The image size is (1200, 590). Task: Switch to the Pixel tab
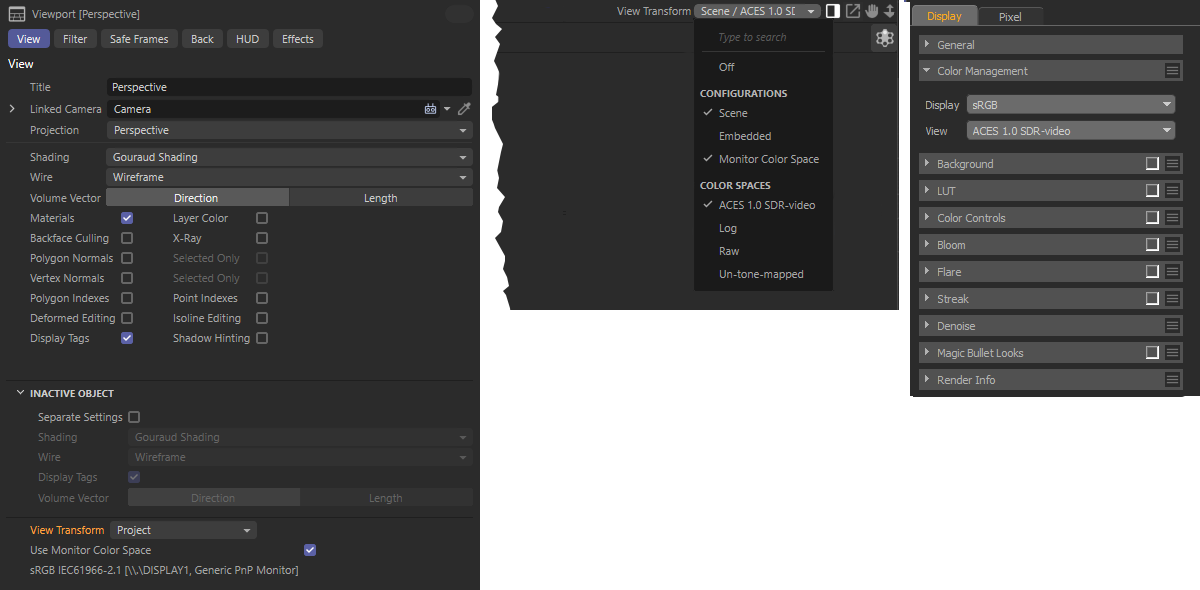click(1010, 16)
